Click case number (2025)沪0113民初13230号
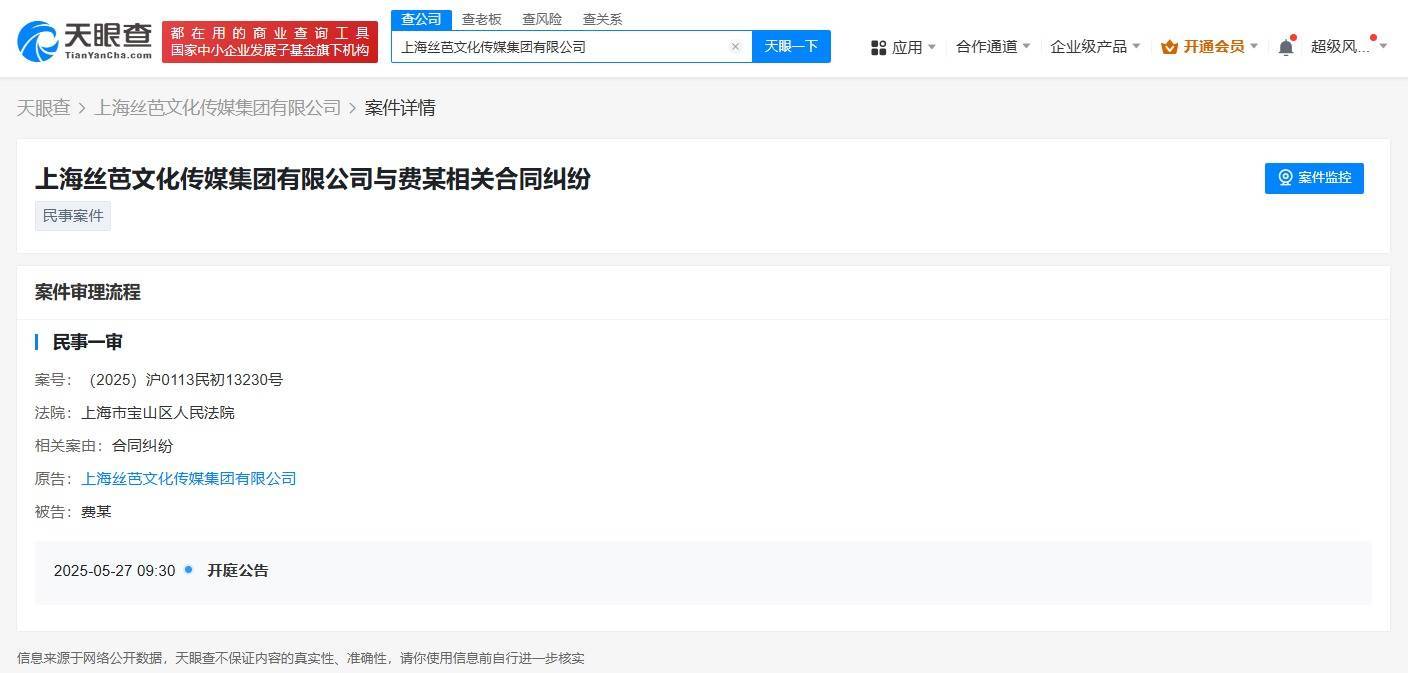This screenshot has height=673, width=1408. click(x=186, y=380)
